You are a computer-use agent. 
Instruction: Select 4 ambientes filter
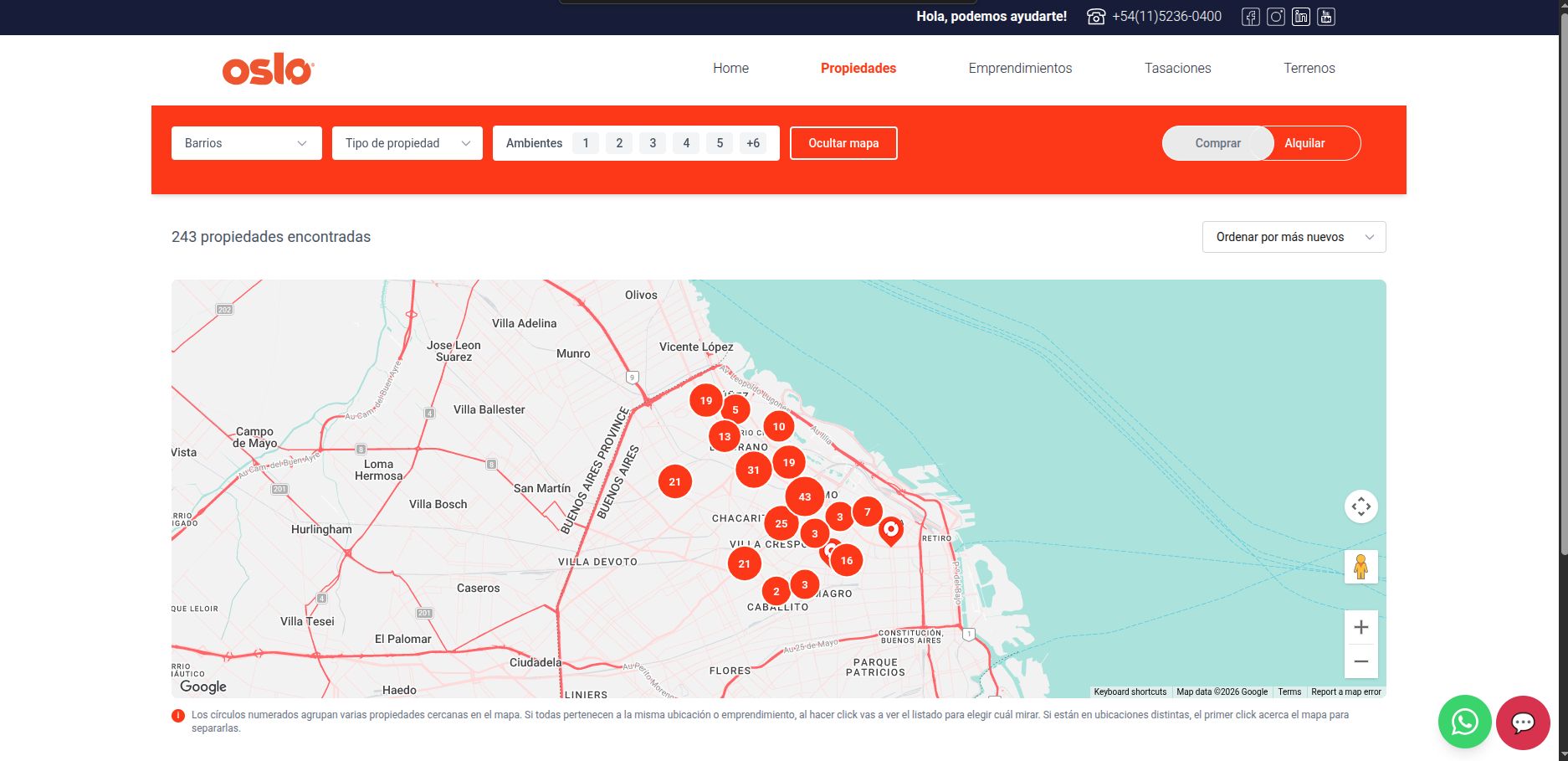pyautogui.click(x=686, y=143)
